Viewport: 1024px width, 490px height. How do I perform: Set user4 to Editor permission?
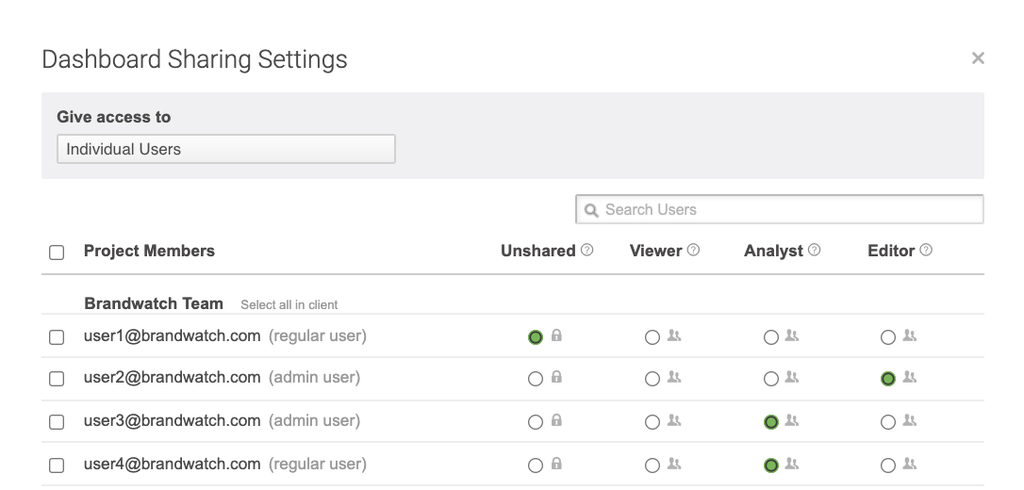pos(888,465)
